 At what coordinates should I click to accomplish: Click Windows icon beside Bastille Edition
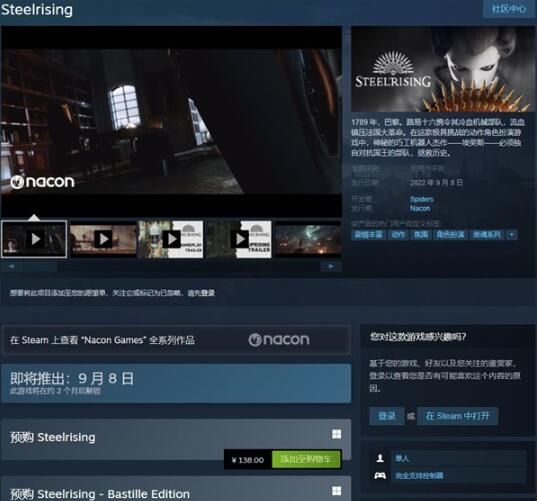(x=337, y=491)
